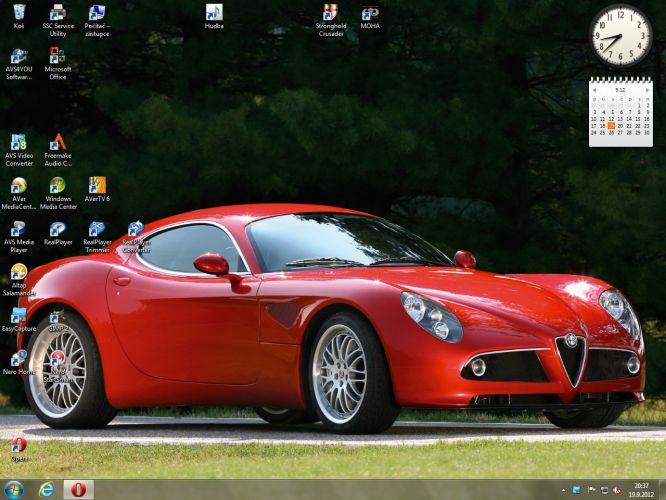666x500 pixels.
Task: Launch GIMP 2 shortcut
Action: [x=58, y=322]
